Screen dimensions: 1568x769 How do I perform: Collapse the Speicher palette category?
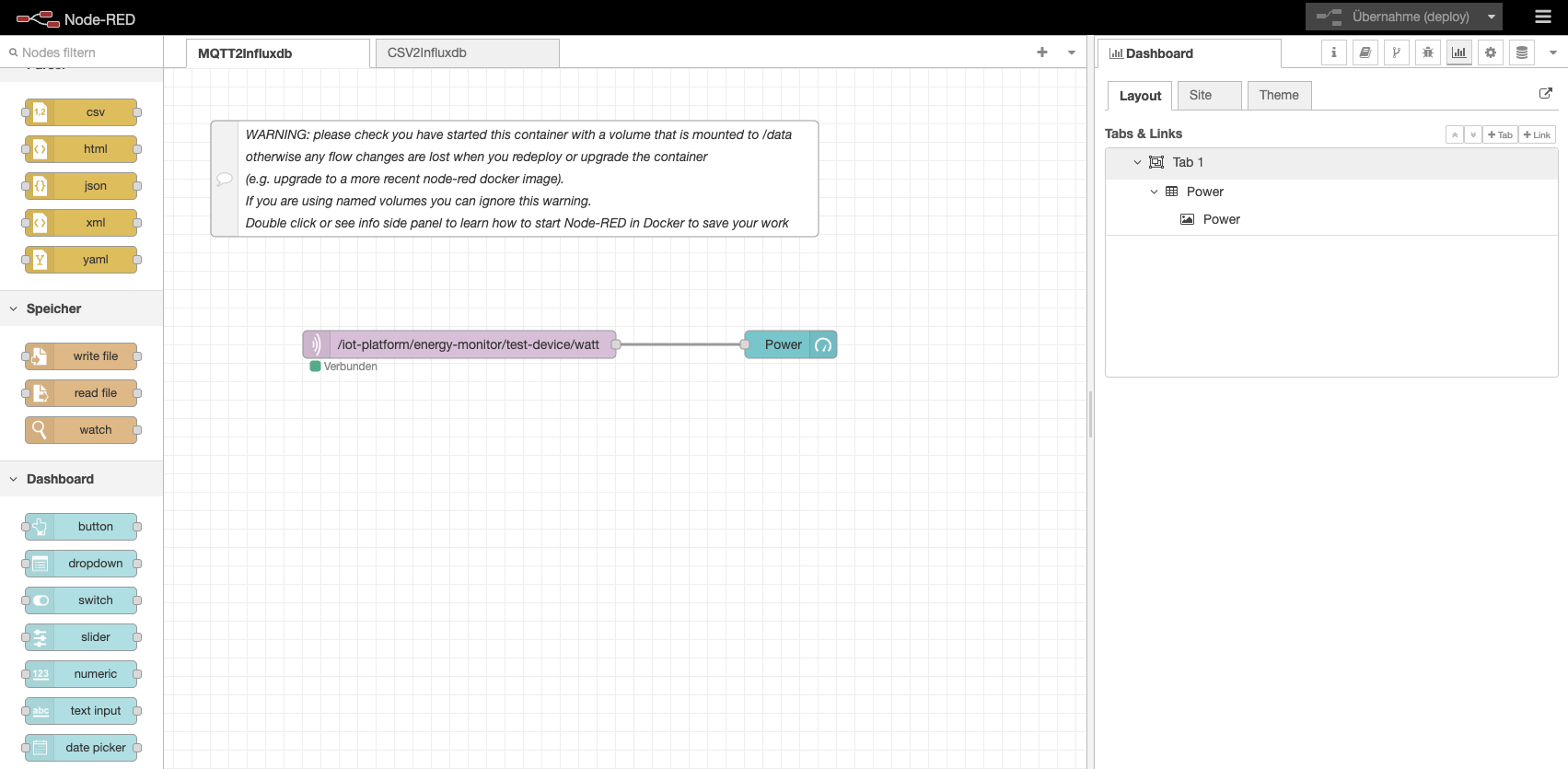point(14,309)
